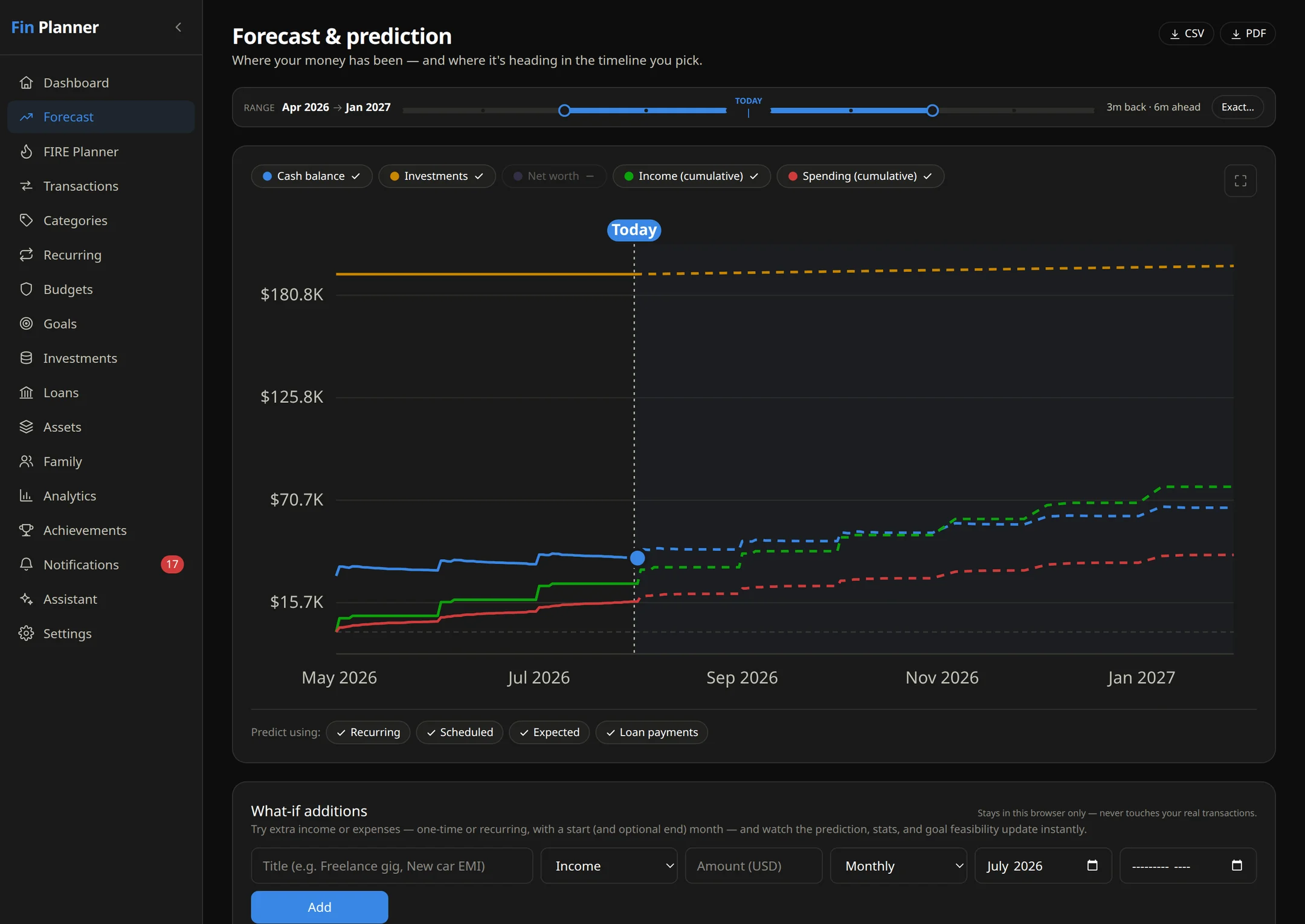1305x924 pixels.
Task: Click the Budgets shield icon
Action: click(x=26, y=289)
